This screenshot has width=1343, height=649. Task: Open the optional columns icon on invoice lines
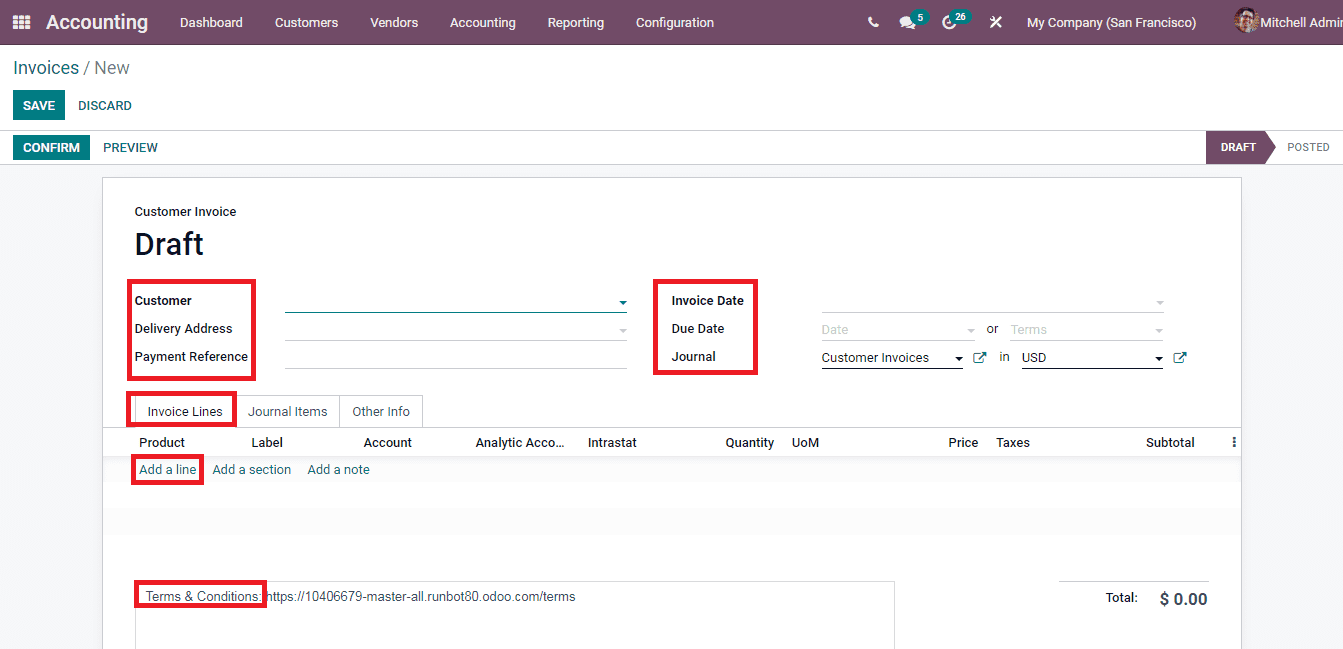pyautogui.click(x=1233, y=441)
